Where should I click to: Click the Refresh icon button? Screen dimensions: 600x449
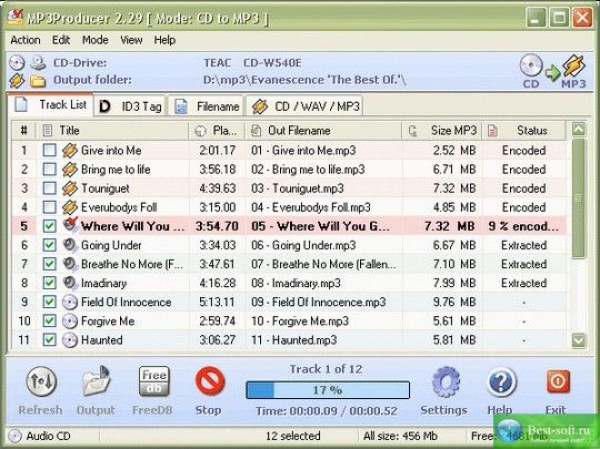click(x=41, y=382)
